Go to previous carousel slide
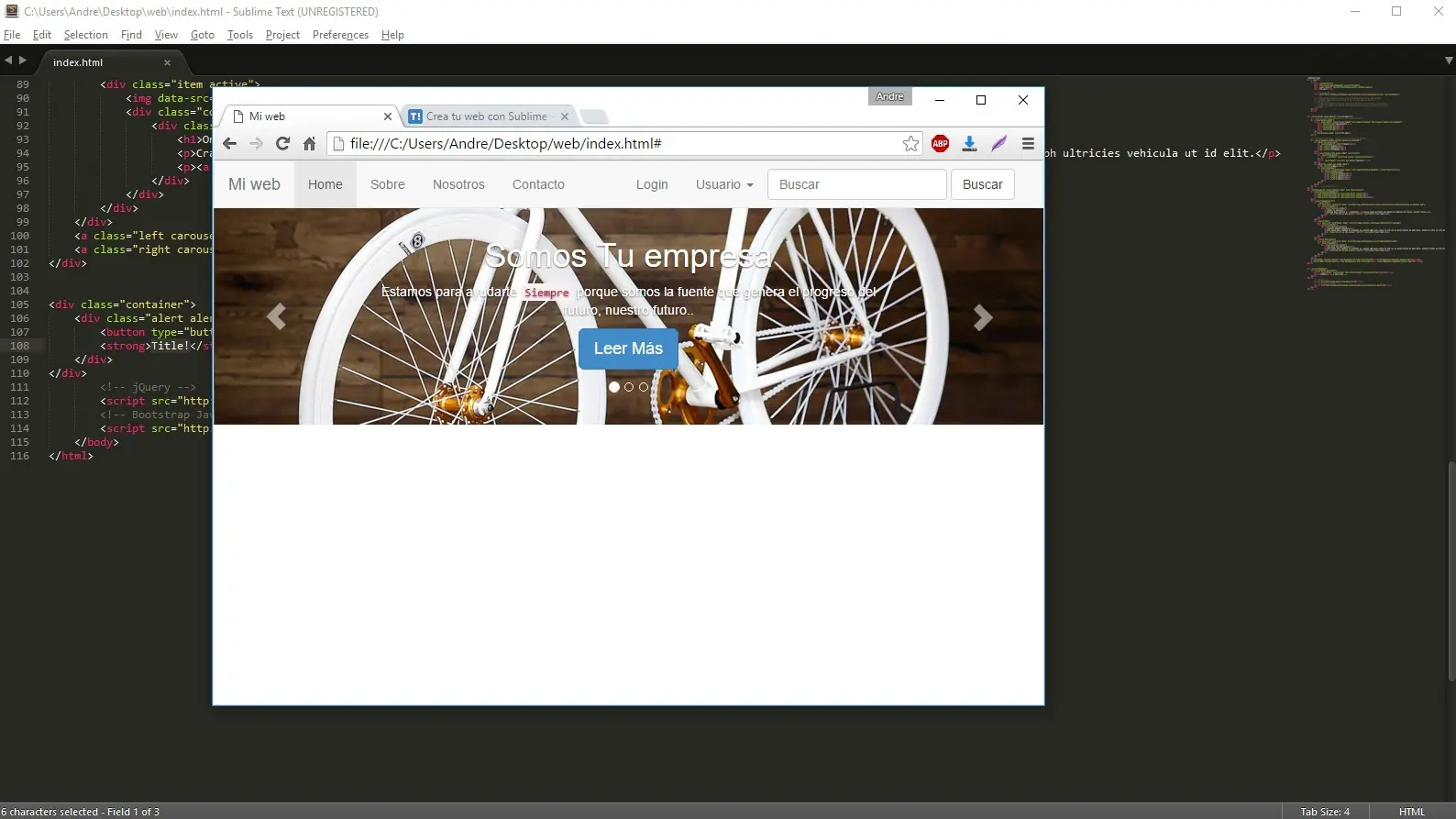Viewport: 1456px width, 819px height. 276,316
